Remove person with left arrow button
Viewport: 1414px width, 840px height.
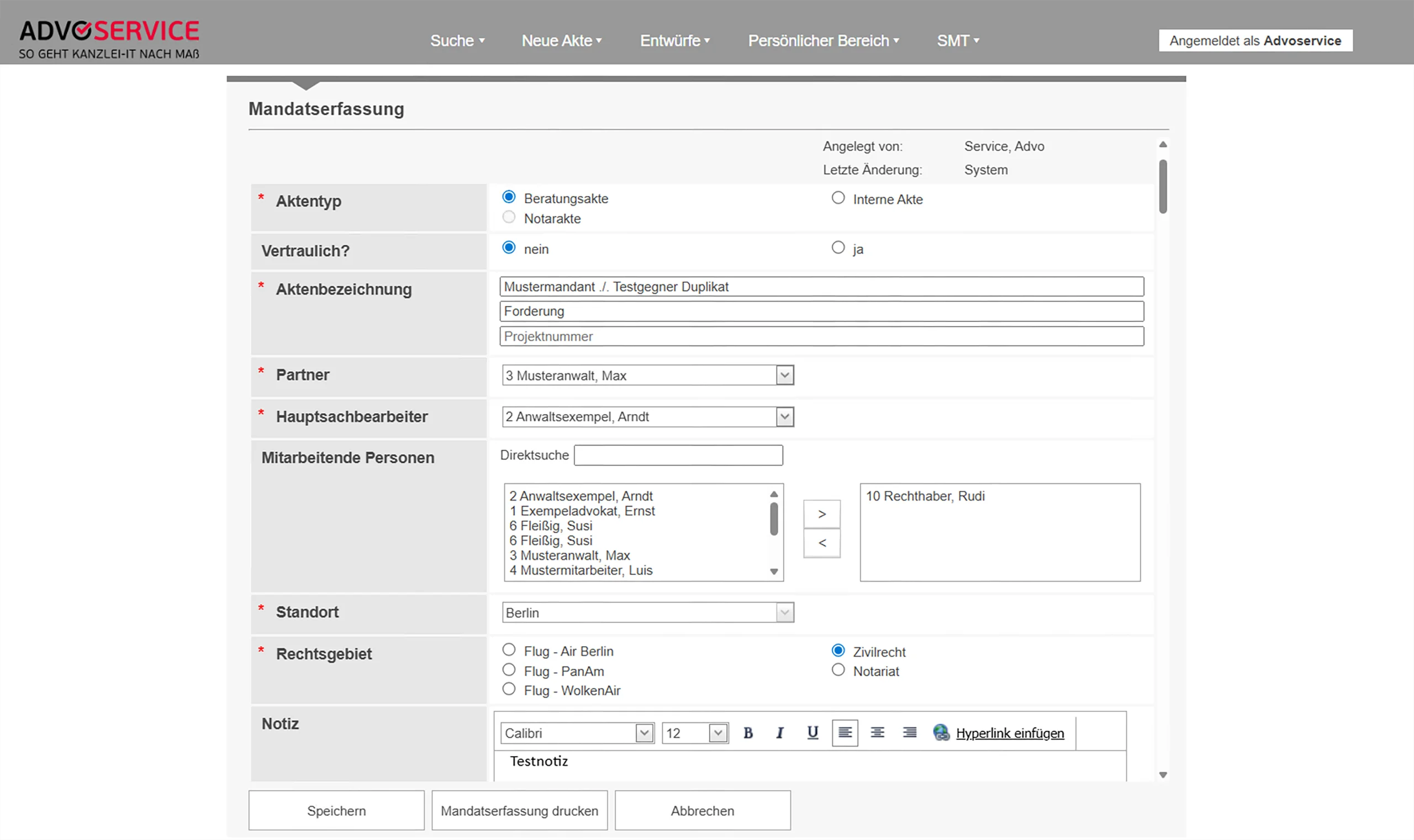[x=821, y=543]
